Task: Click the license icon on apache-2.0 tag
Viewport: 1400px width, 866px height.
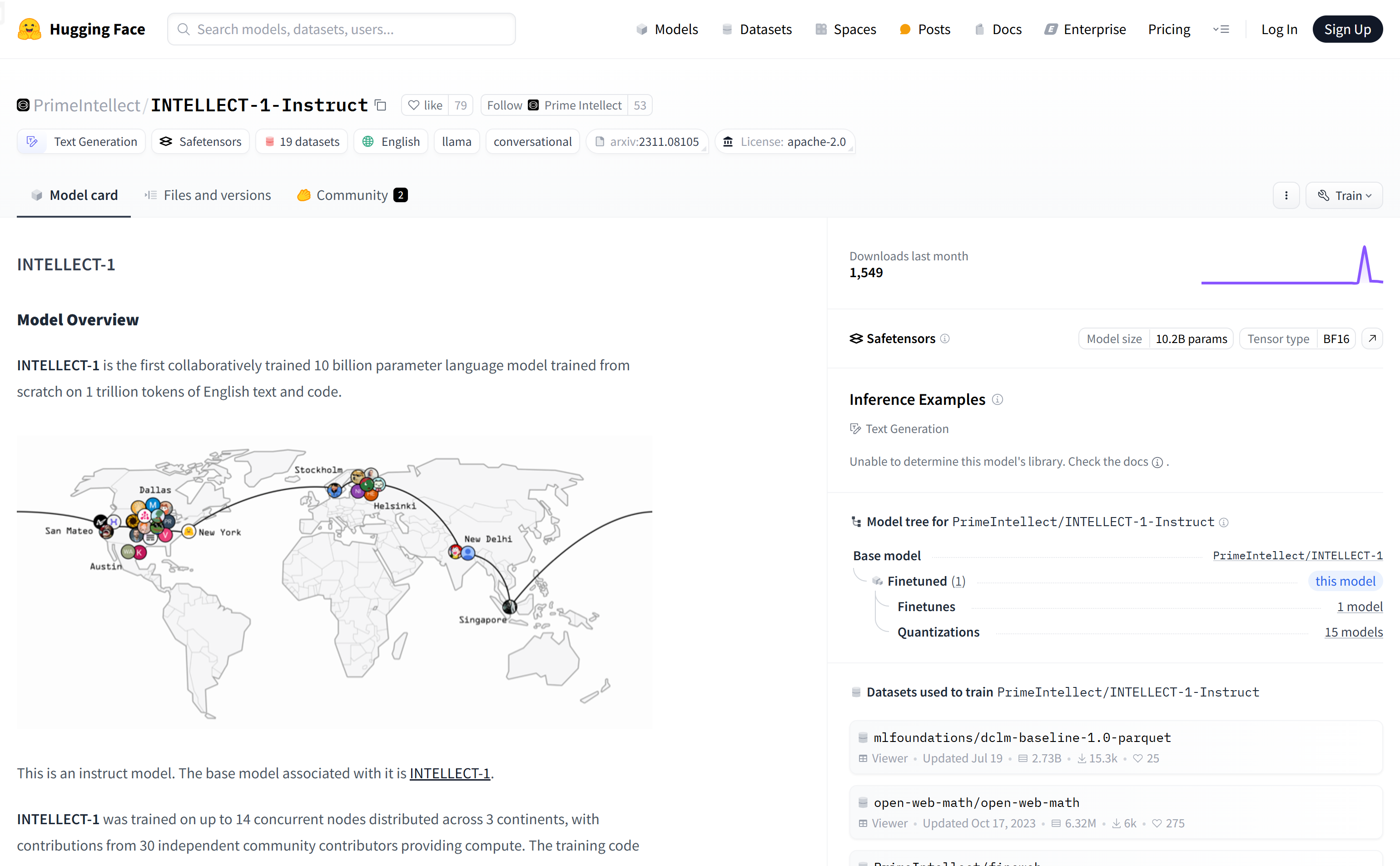Action: [x=728, y=141]
